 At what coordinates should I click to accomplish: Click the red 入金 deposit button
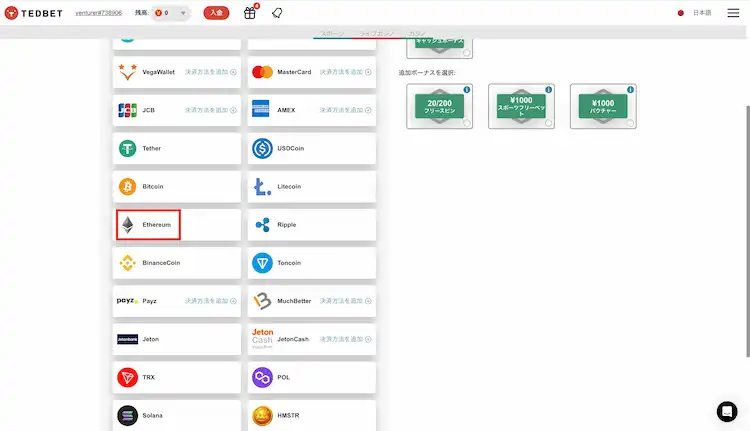coord(216,13)
